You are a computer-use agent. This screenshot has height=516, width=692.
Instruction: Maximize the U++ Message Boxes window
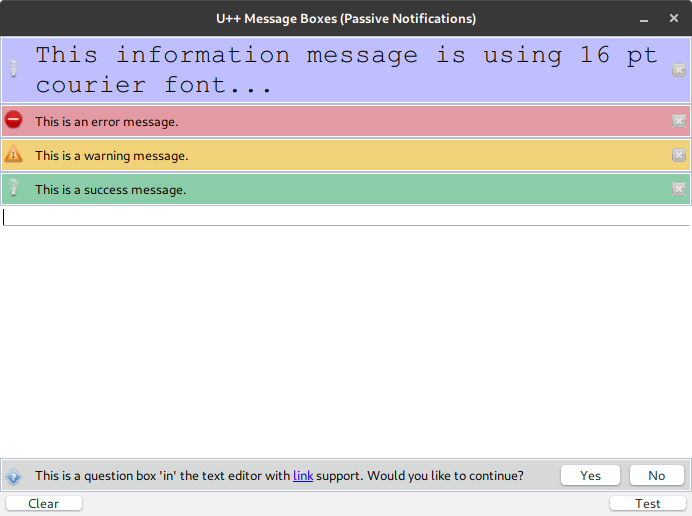click(657, 18)
